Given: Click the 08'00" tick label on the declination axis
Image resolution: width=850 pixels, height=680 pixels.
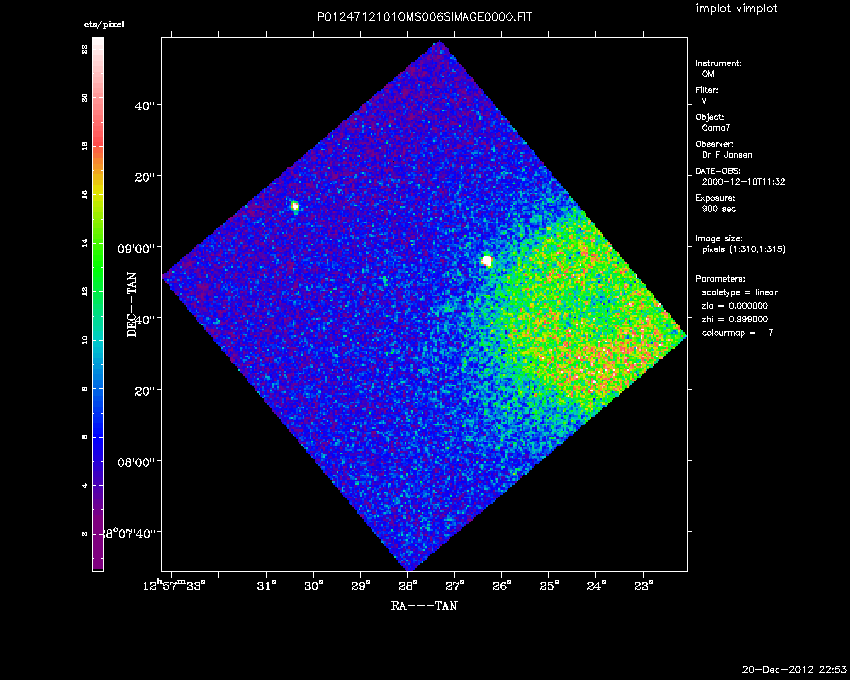Looking at the screenshot, I should 139,462.
